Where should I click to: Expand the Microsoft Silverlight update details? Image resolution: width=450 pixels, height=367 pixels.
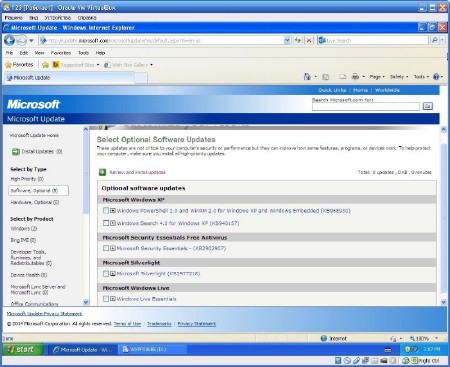[113, 274]
